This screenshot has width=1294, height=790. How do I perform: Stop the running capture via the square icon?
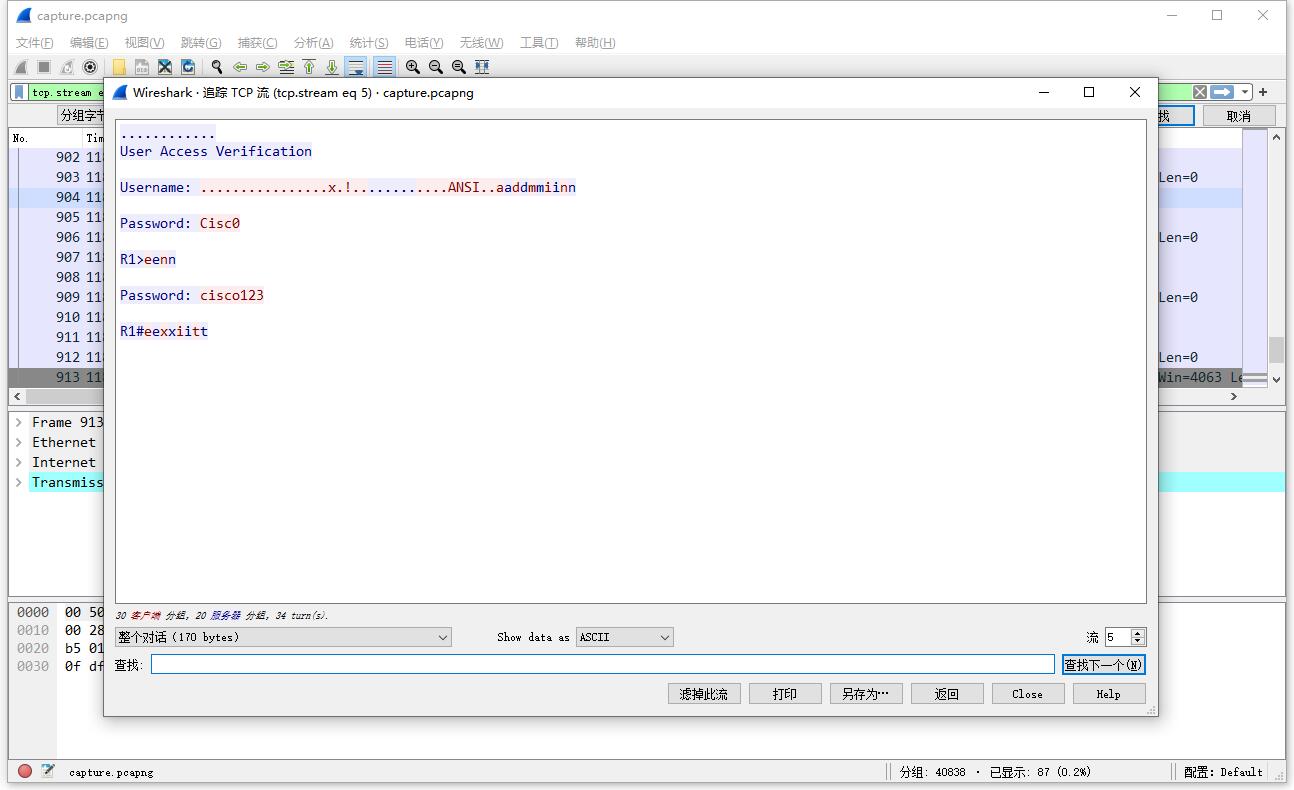pyautogui.click(x=44, y=67)
